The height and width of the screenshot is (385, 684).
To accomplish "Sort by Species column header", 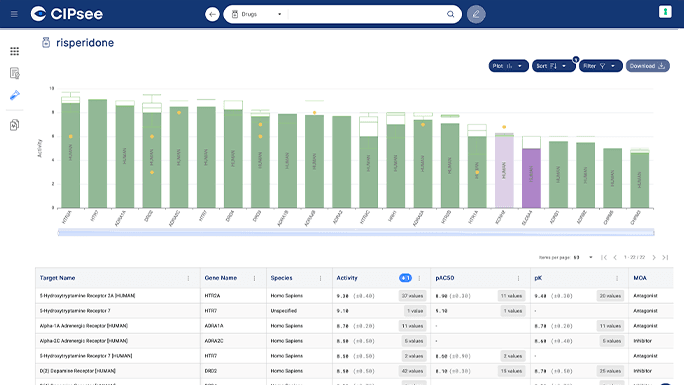I will click(x=281, y=278).
